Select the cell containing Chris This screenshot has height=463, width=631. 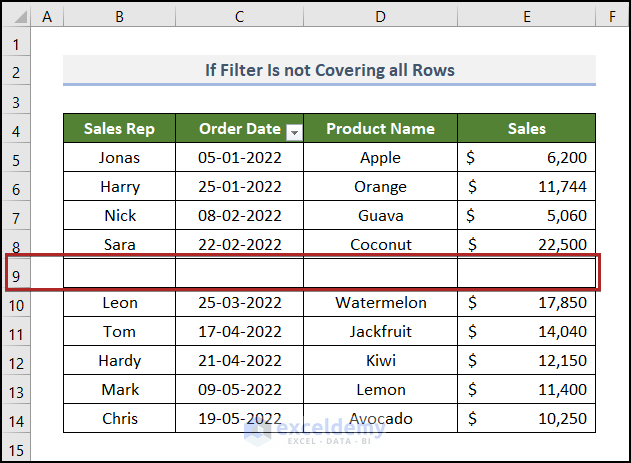119,418
